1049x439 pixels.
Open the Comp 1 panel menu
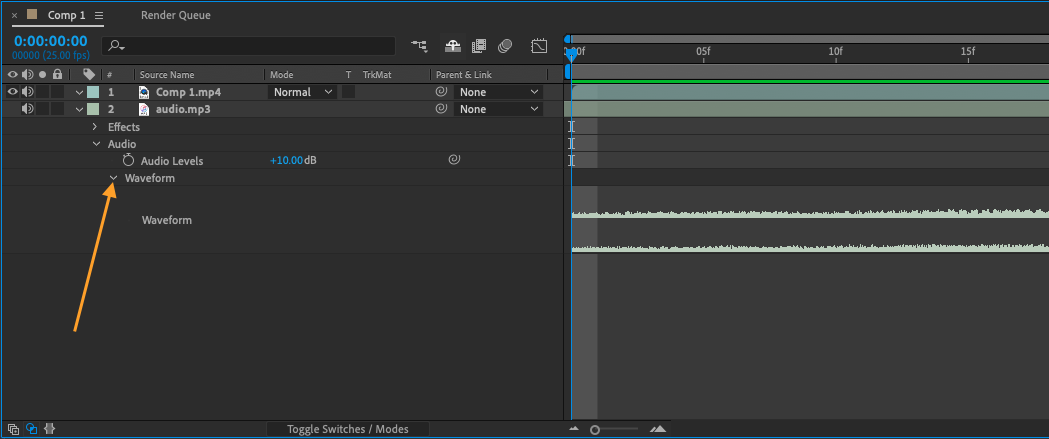click(98, 16)
